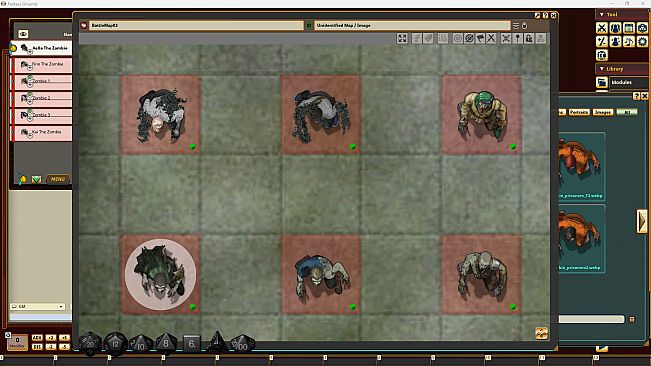Viewport: 651px width, 366px height.
Task: Open the music notes sound tool
Action: click(629, 41)
